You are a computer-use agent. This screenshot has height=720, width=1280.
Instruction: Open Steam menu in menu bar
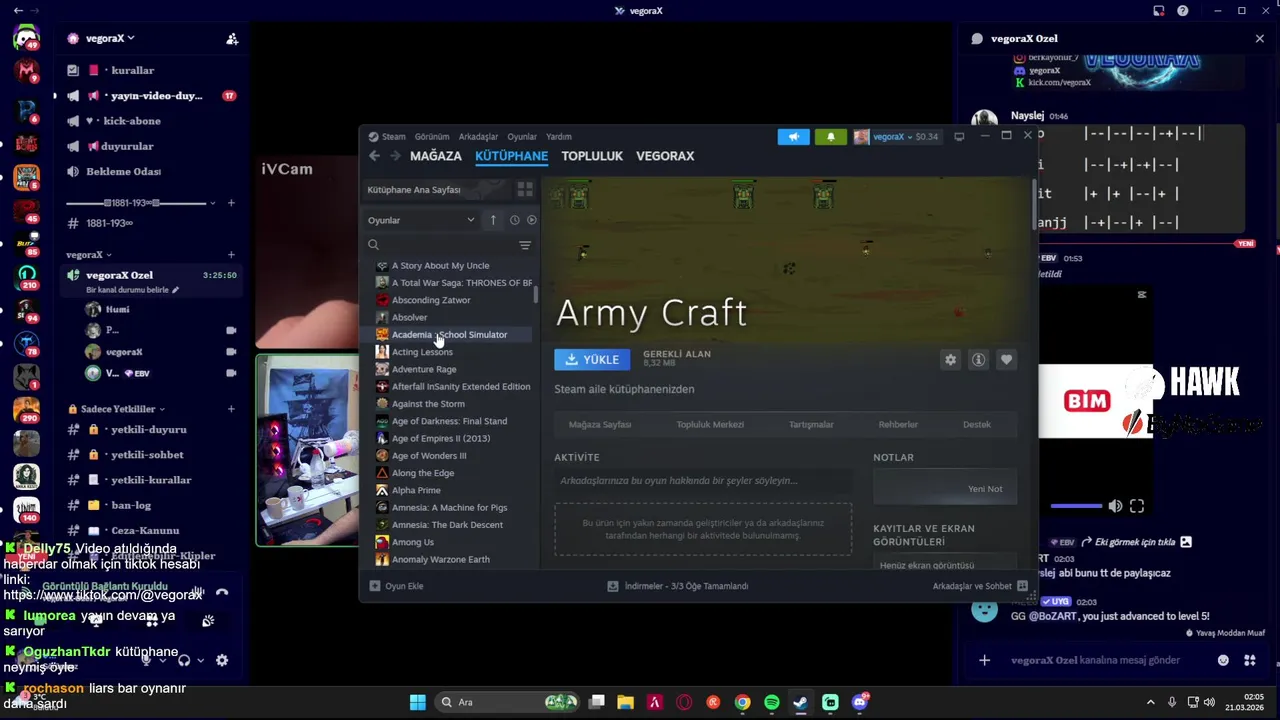387,137
